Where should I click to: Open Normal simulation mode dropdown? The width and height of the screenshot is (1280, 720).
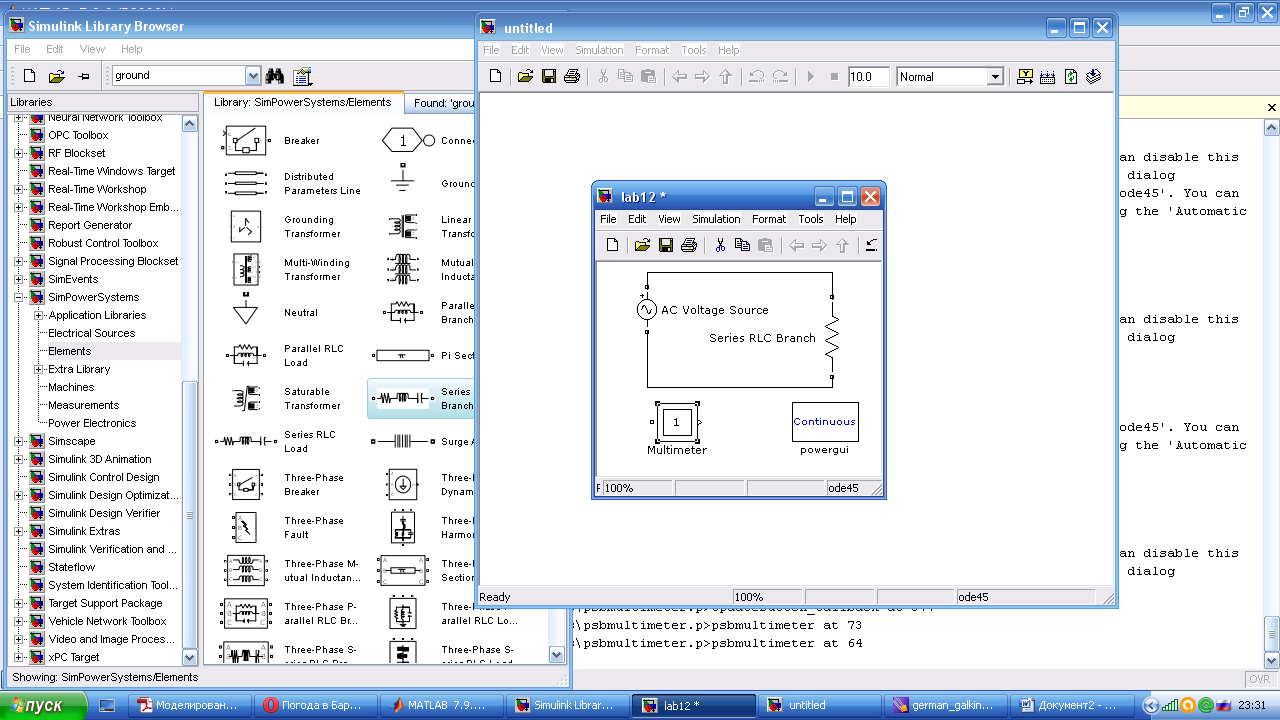pyautogui.click(x=995, y=77)
